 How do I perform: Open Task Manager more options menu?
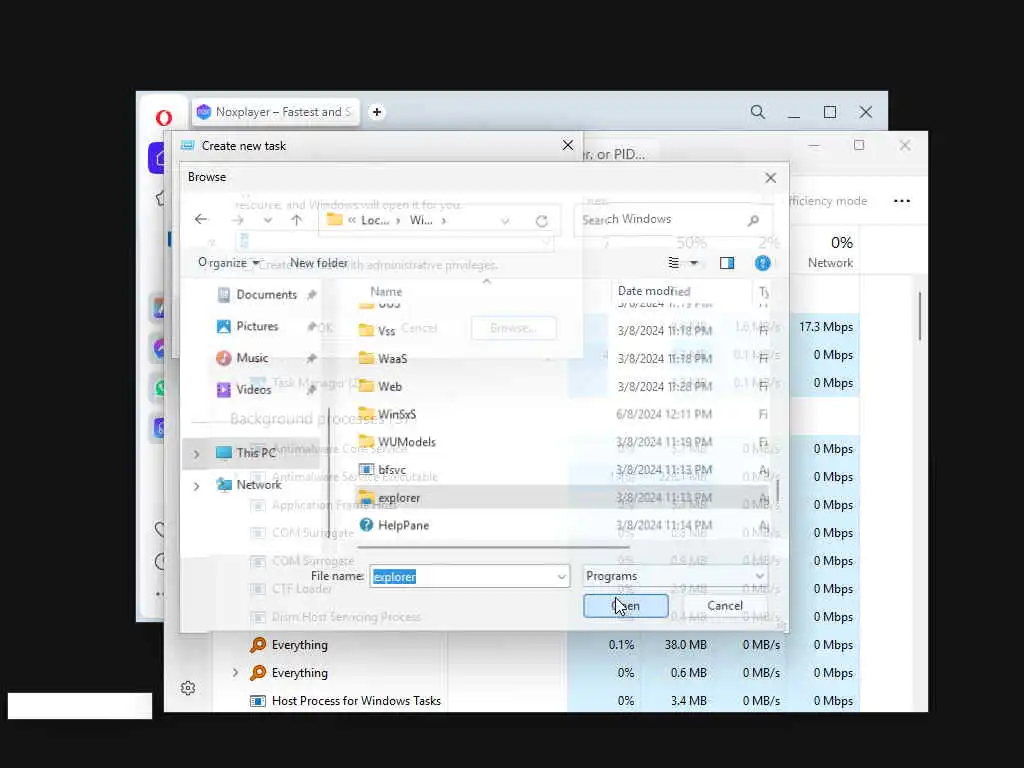[x=902, y=200]
